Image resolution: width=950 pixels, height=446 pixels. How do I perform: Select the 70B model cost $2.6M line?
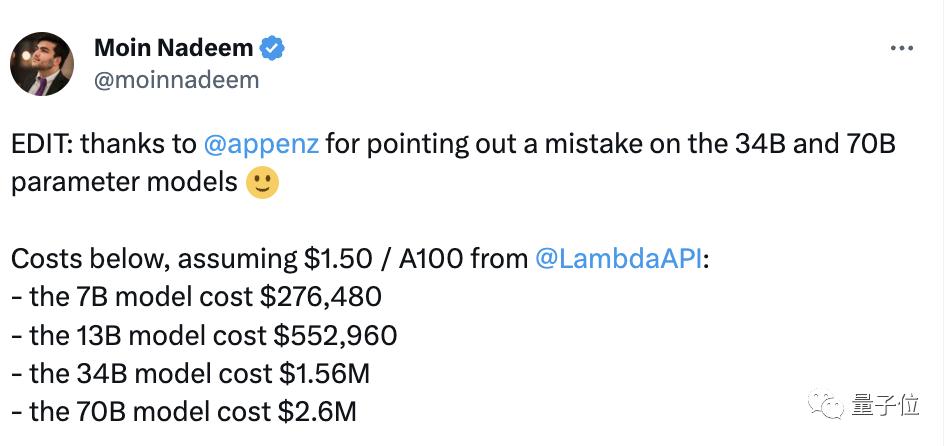184,412
